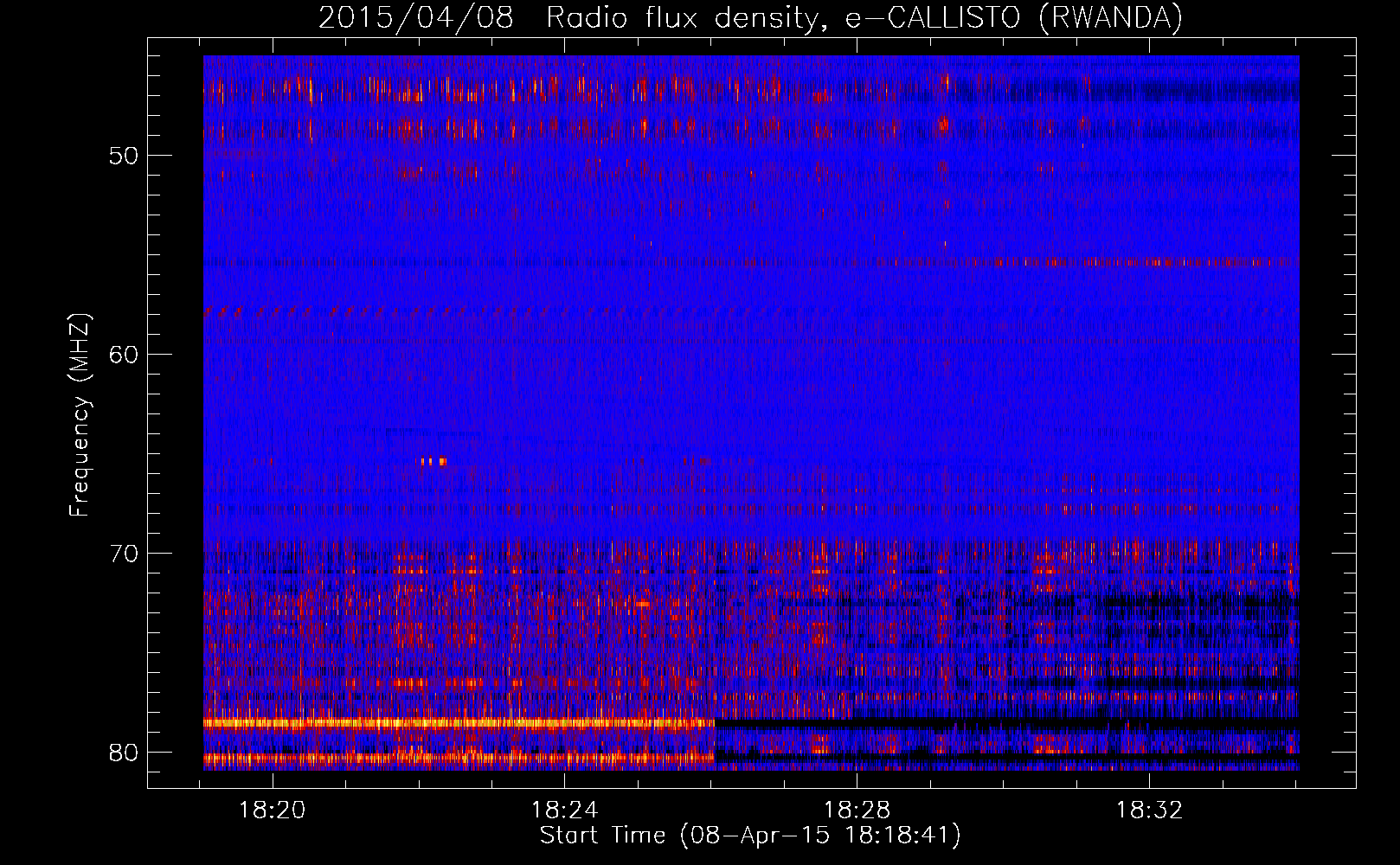Click the 'Start Time (08-Apr-15 18:18:41)' label
The width and height of the screenshot is (1400, 865).
(x=750, y=836)
